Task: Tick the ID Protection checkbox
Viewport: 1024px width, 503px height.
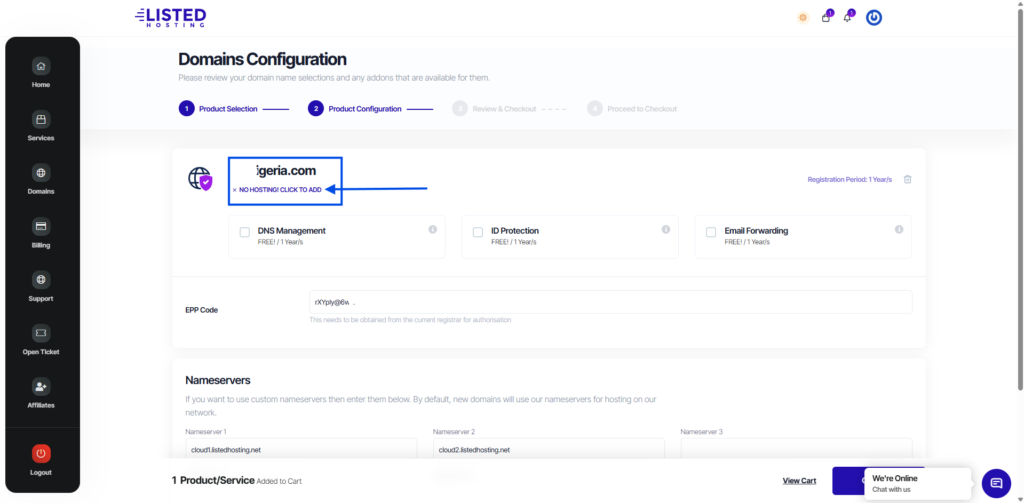Action: pyautogui.click(x=478, y=232)
